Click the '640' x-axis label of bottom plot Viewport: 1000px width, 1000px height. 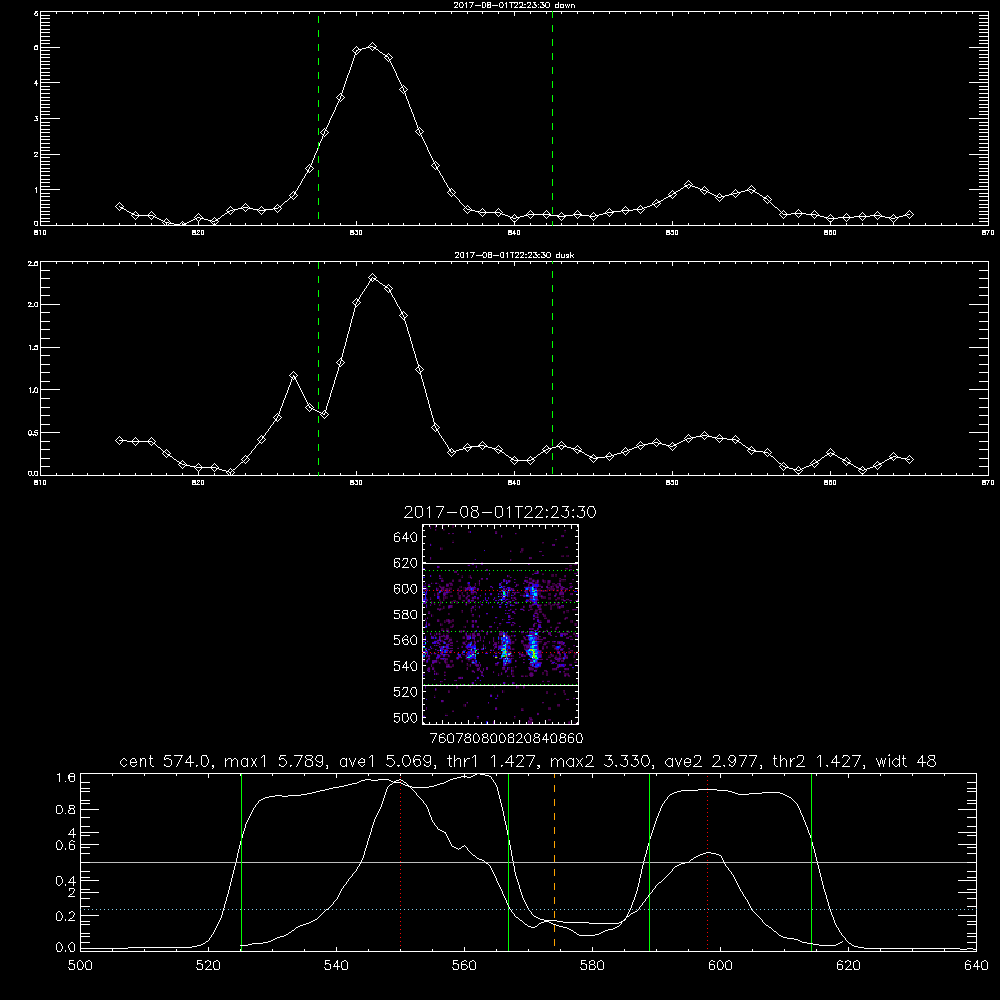pos(976,965)
